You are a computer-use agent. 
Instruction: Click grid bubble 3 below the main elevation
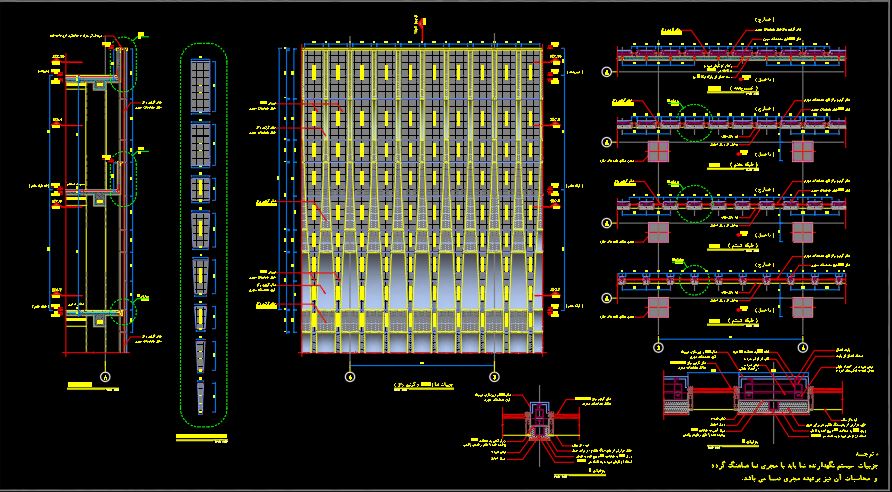(x=495, y=377)
